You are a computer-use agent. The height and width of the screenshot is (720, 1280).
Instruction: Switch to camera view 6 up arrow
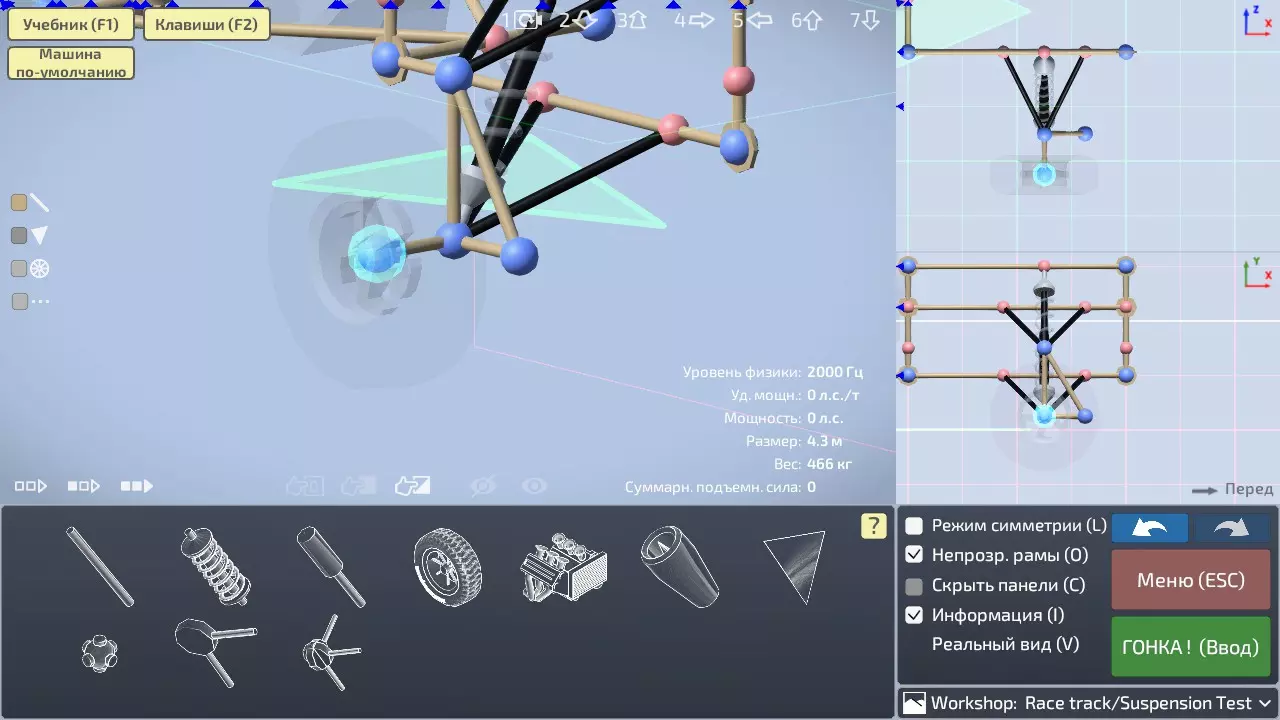tap(807, 19)
